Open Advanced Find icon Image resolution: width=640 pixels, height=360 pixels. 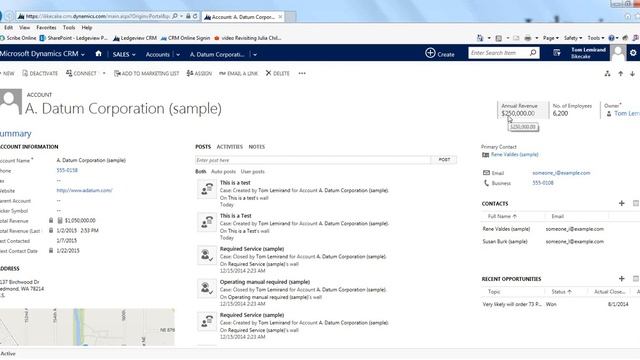[557, 53]
